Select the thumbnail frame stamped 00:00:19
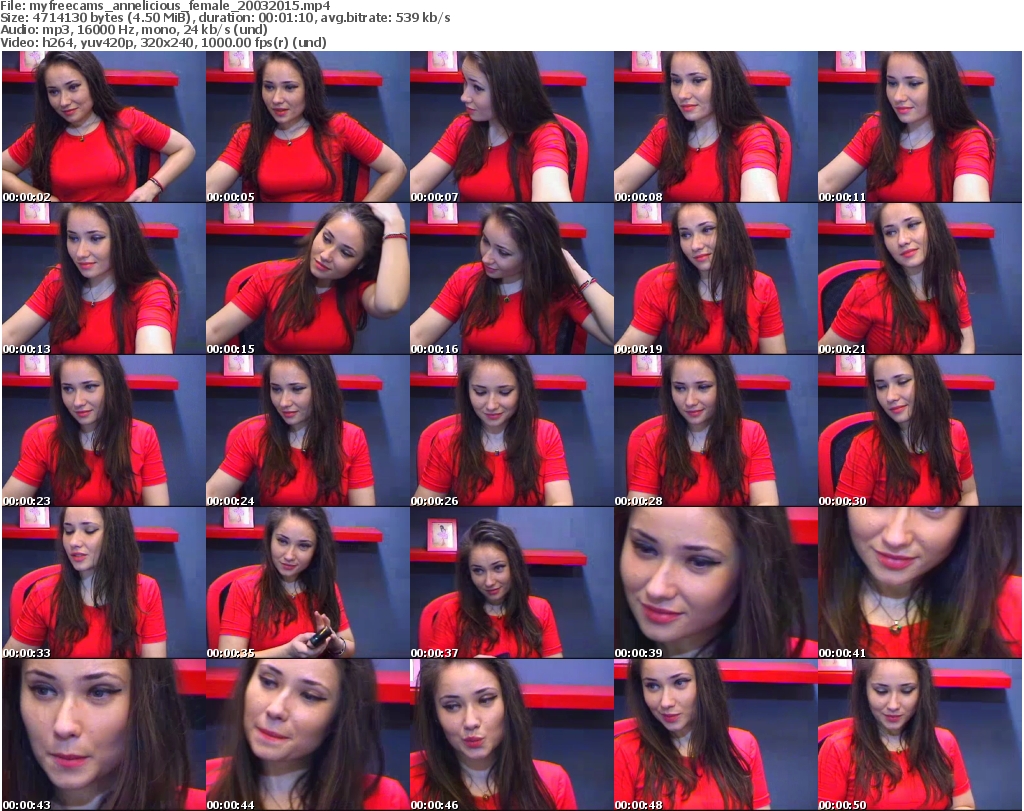Viewport: 1024px width, 811px height. coord(715,279)
